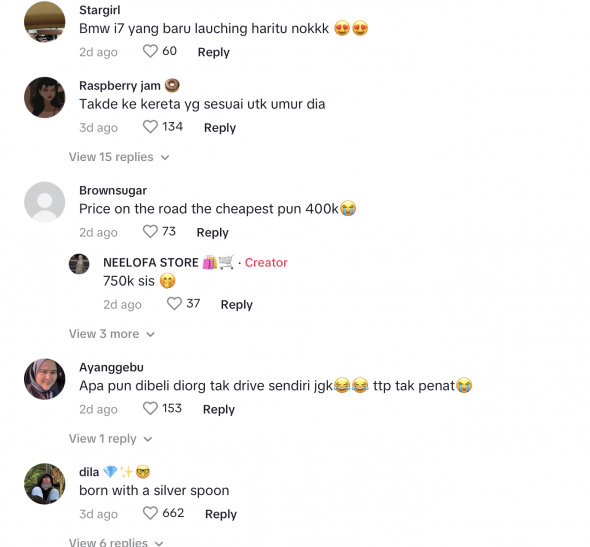
Task: Expand View 6 replies under dila
Action: click(116, 542)
